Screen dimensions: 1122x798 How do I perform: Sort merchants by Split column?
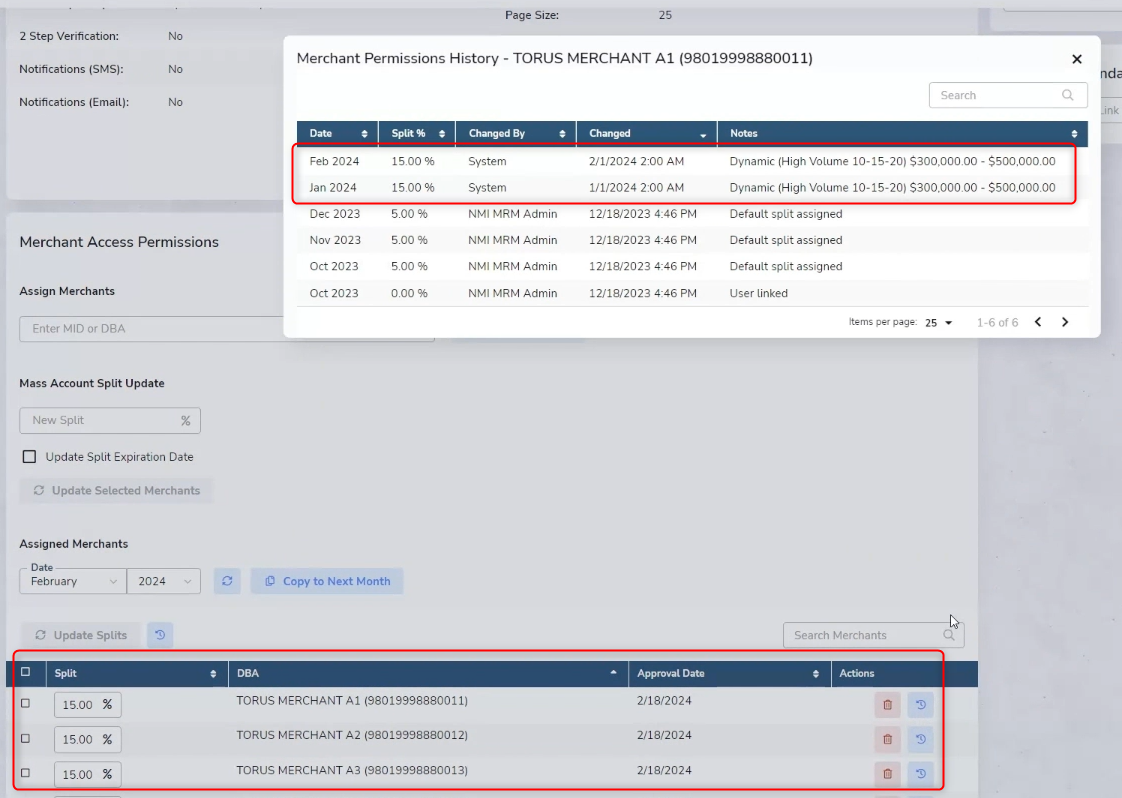(213, 673)
